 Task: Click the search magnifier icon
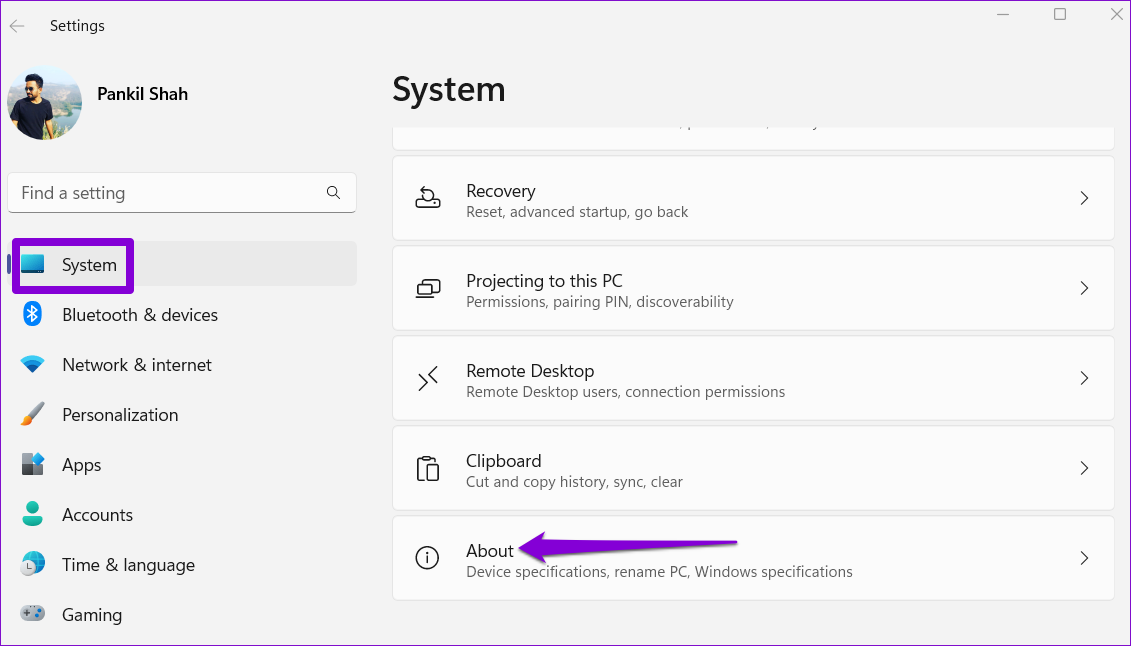tap(333, 192)
